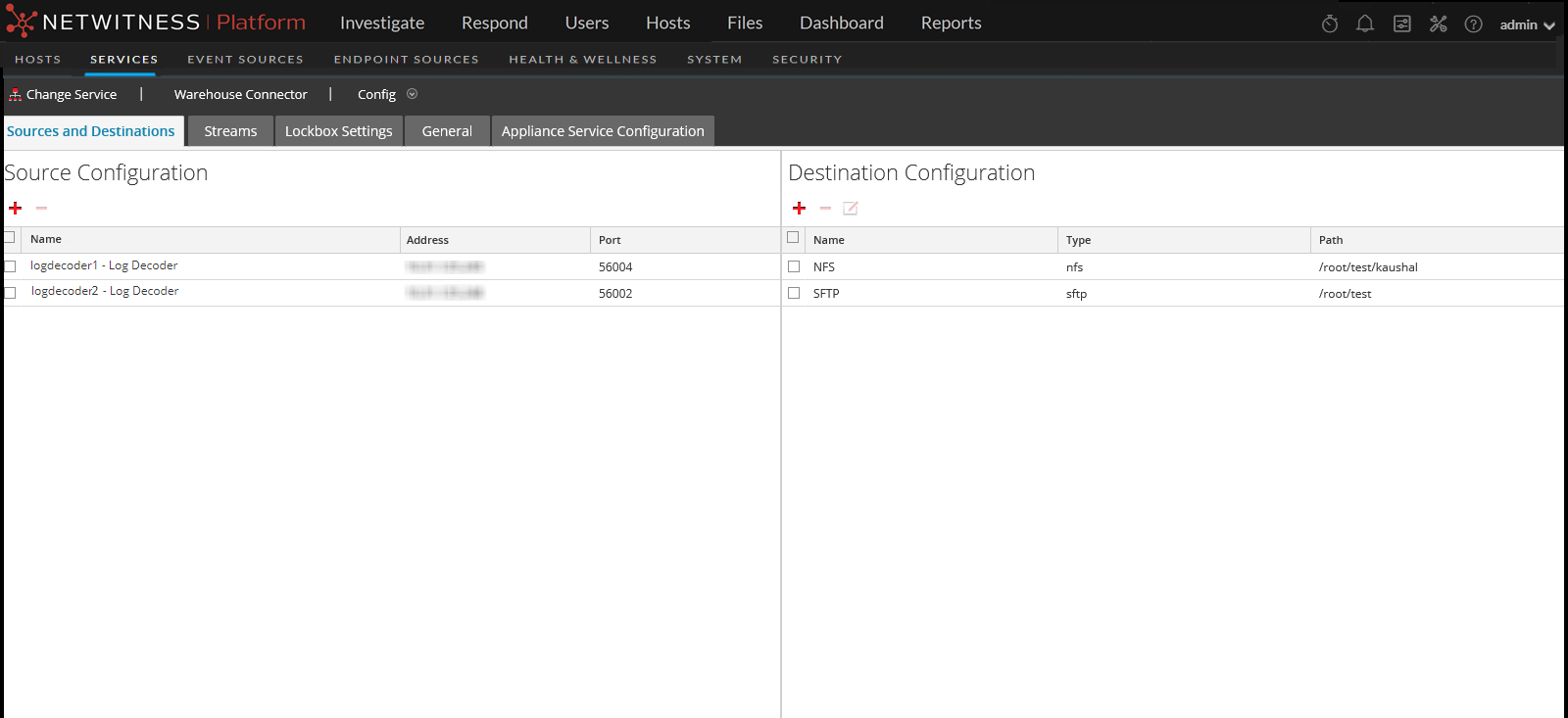Screen dimensions: 1568x718
Task: Remove selected destination with minus icon
Action: click(x=825, y=208)
